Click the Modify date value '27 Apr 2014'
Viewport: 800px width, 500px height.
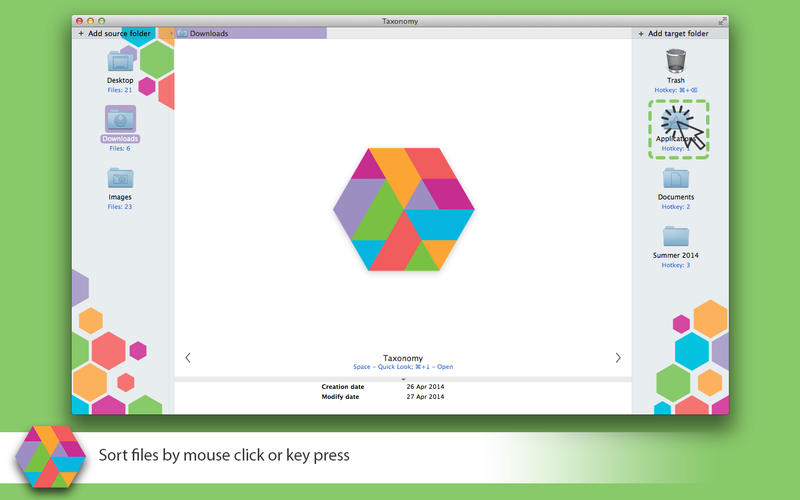(x=425, y=396)
